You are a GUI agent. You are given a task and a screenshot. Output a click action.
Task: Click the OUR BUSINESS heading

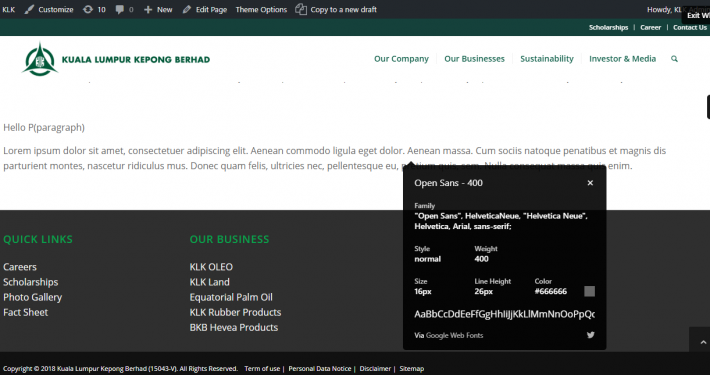pyautogui.click(x=230, y=239)
